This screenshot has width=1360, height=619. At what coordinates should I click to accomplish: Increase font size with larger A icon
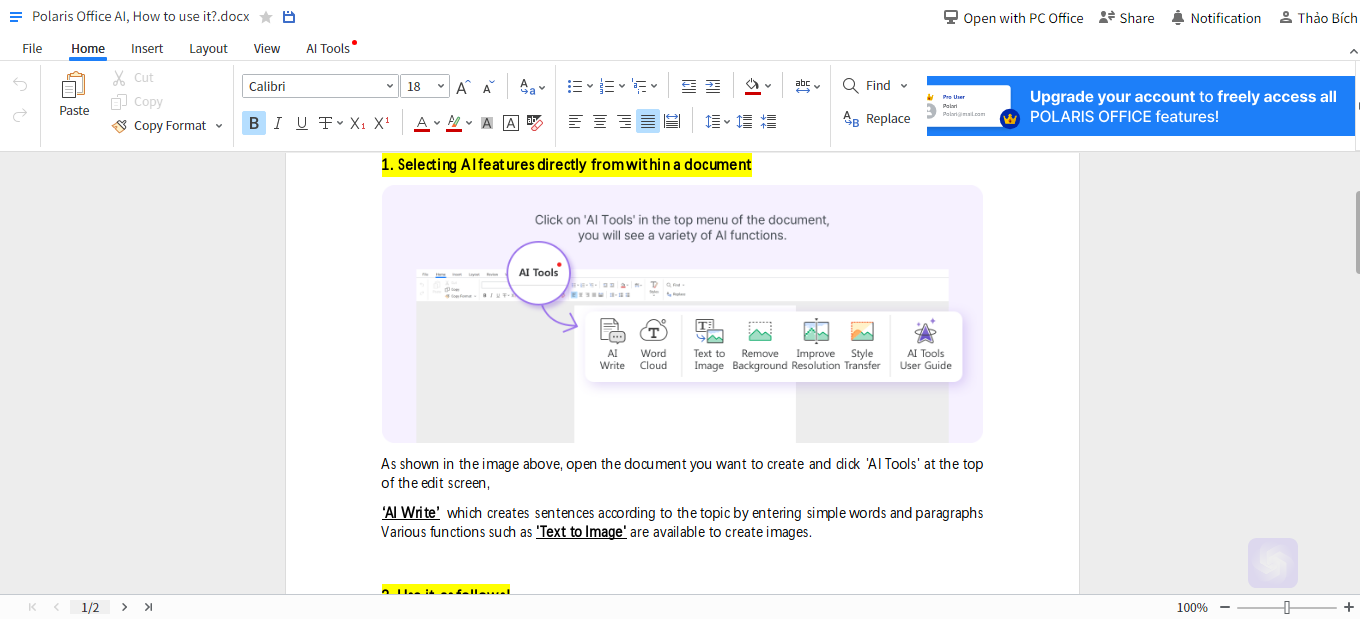click(x=463, y=87)
